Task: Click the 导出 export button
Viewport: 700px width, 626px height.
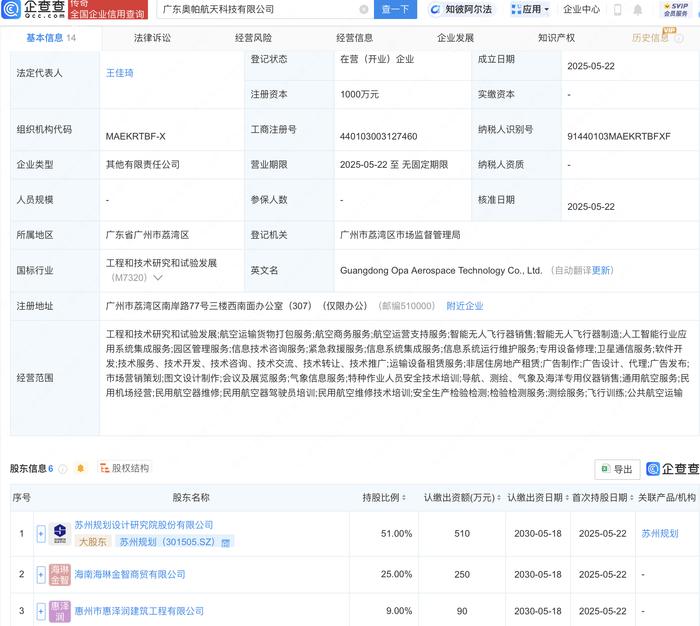Action: (617, 469)
